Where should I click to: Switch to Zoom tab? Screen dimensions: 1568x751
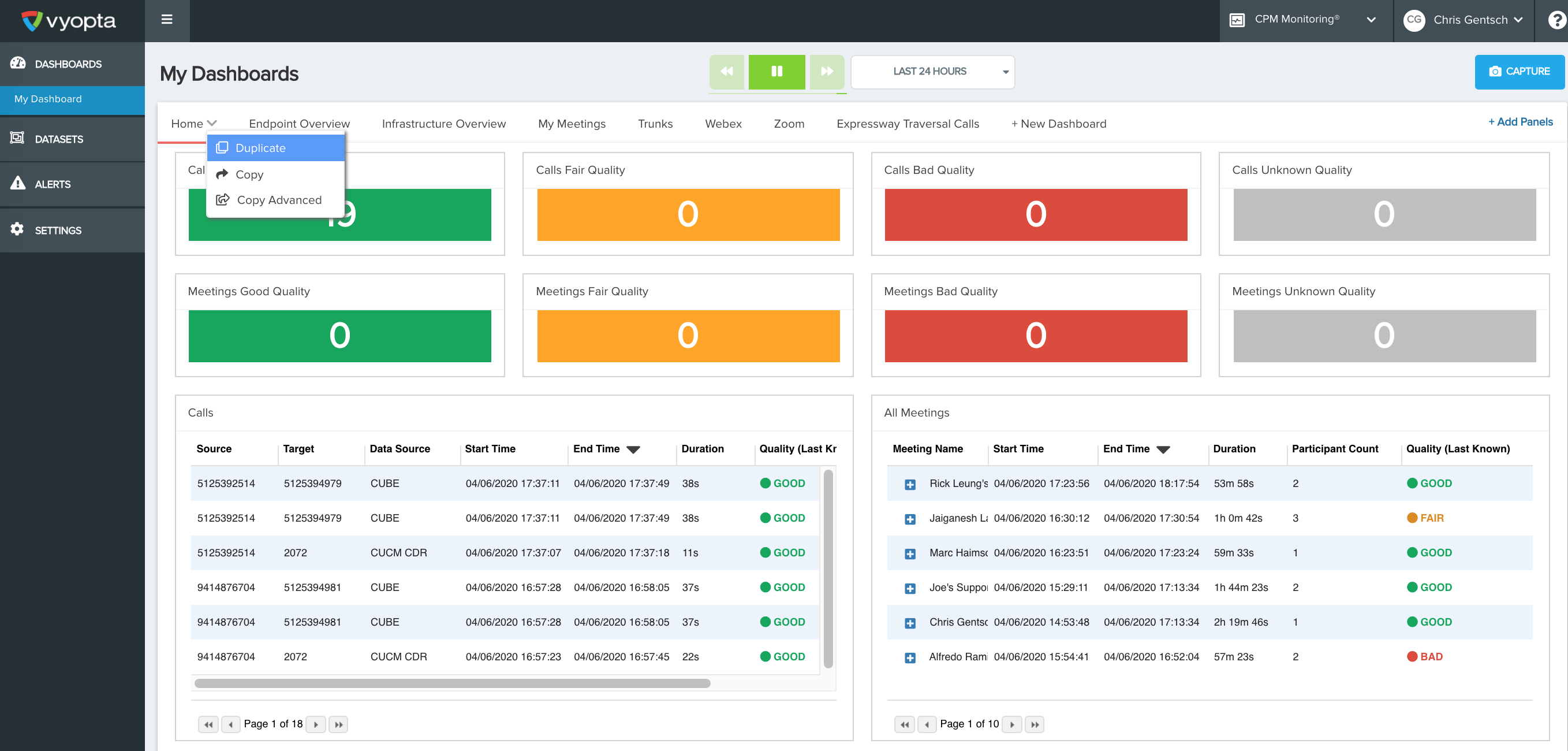point(789,124)
